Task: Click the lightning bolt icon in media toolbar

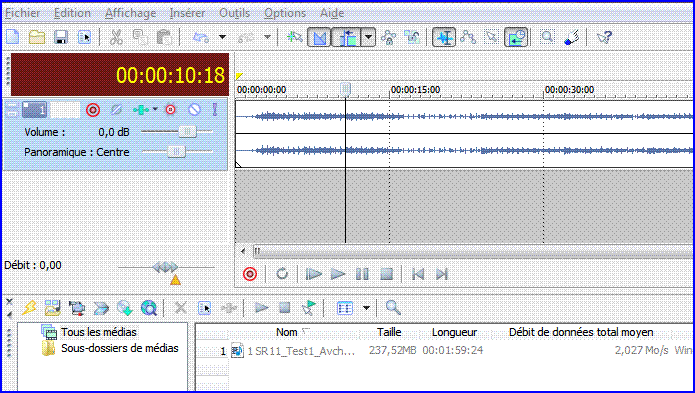Action: point(29,307)
